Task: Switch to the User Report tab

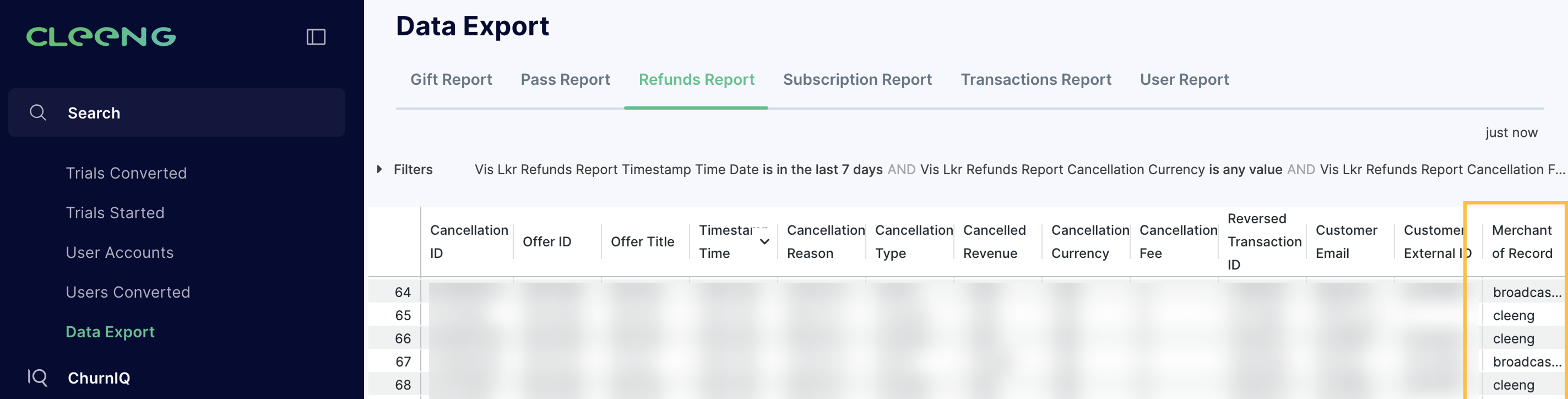Action: click(x=1184, y=79)
